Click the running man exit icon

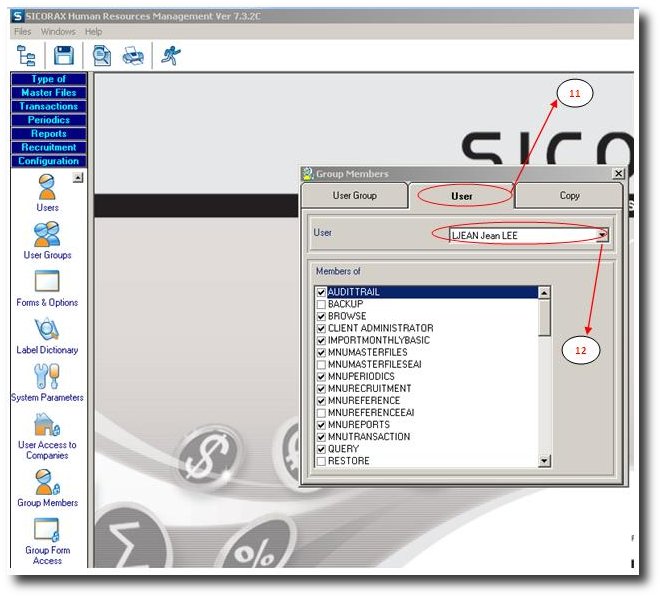tap(171, 56)
